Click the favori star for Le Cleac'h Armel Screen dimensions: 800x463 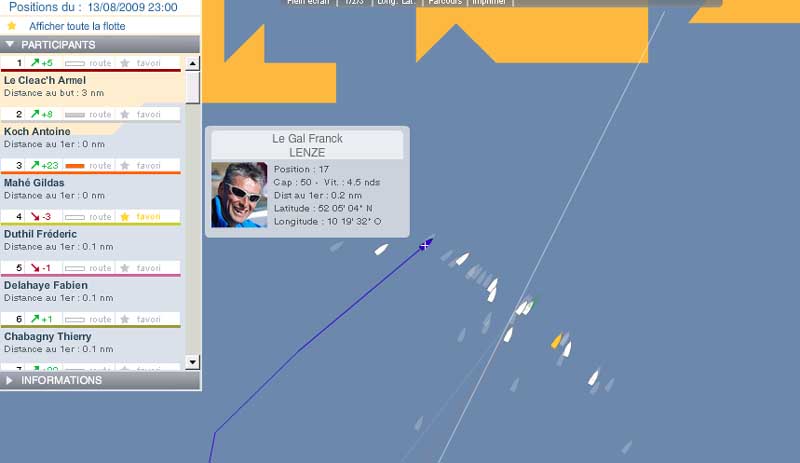tap(124, 63)
